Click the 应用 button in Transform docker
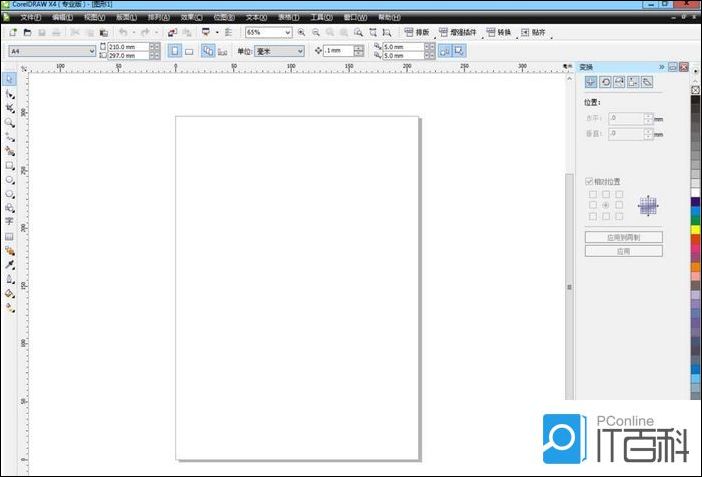The image size is (702, 477). click(x=623, y=251)
